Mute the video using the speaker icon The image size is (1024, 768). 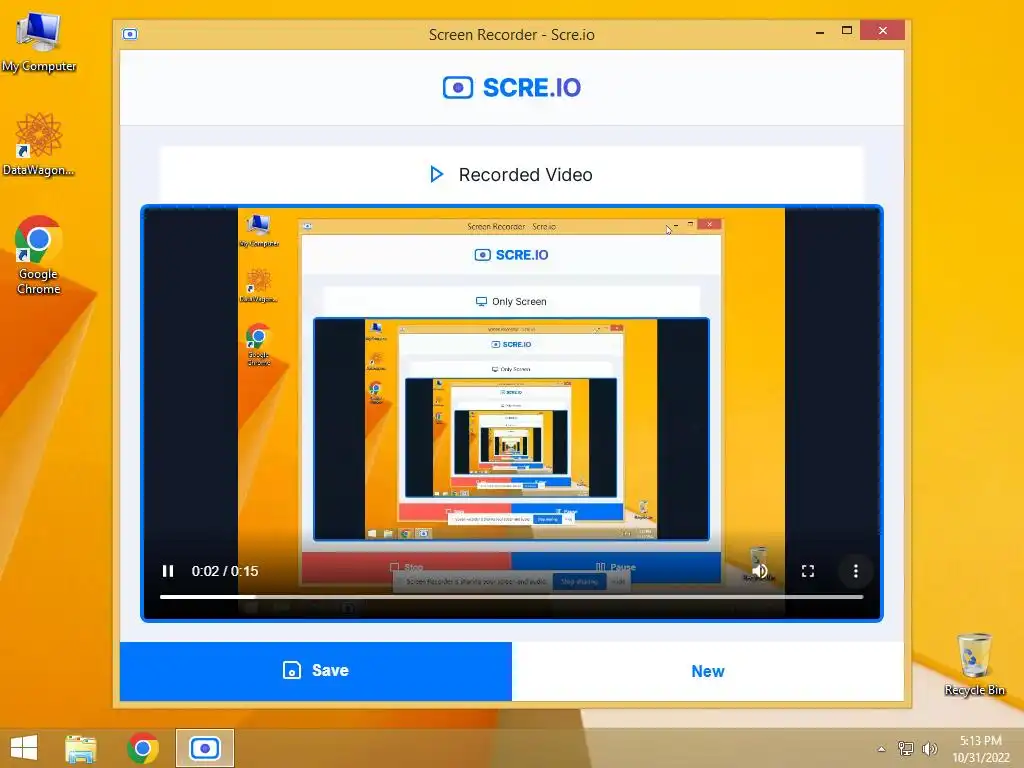(760, 571)
